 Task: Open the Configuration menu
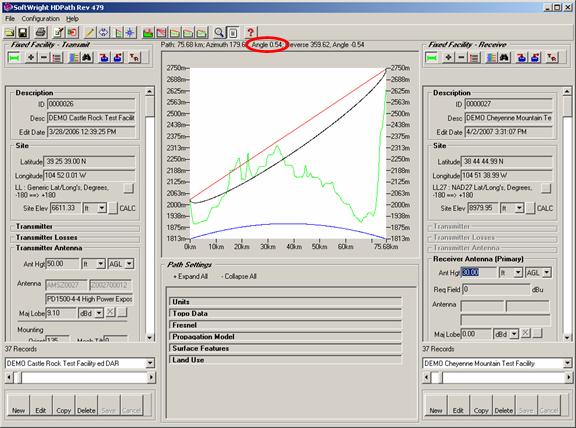click(x=40, y=18)
